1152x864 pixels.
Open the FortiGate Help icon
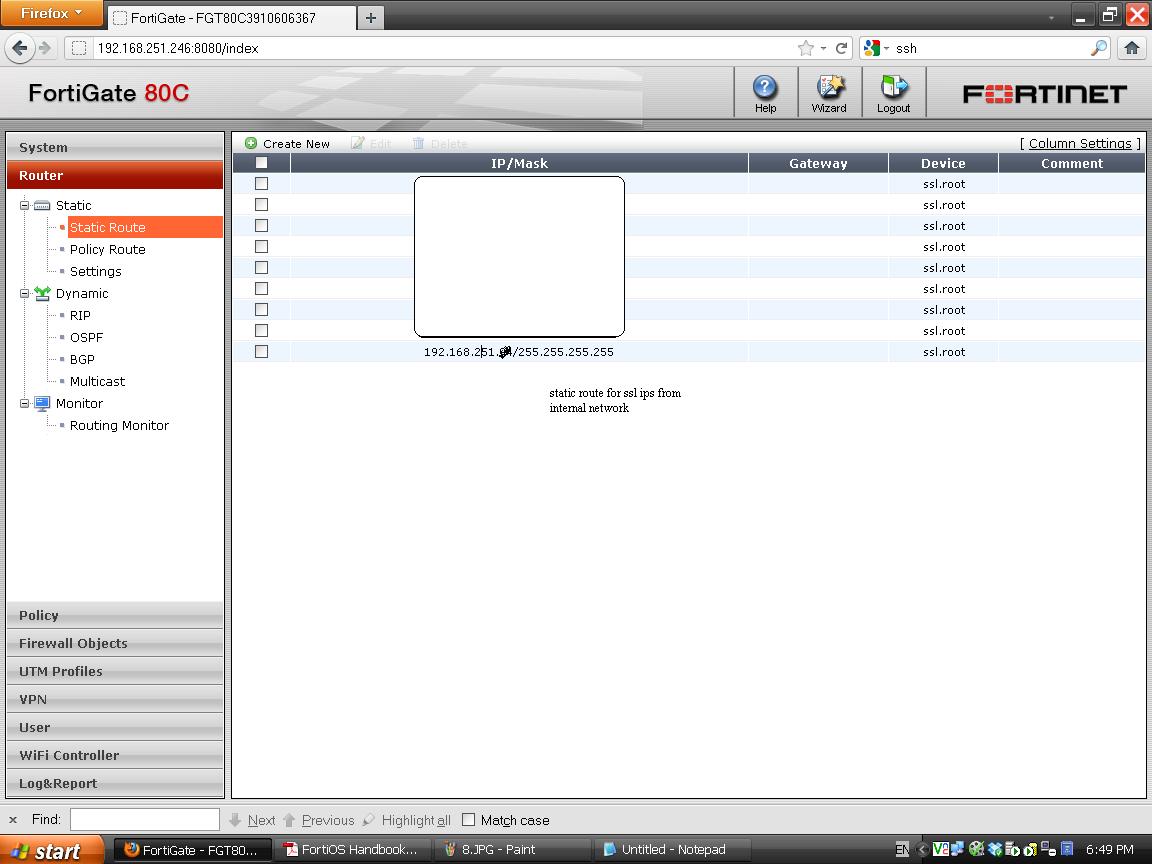(x=765, y=87)
